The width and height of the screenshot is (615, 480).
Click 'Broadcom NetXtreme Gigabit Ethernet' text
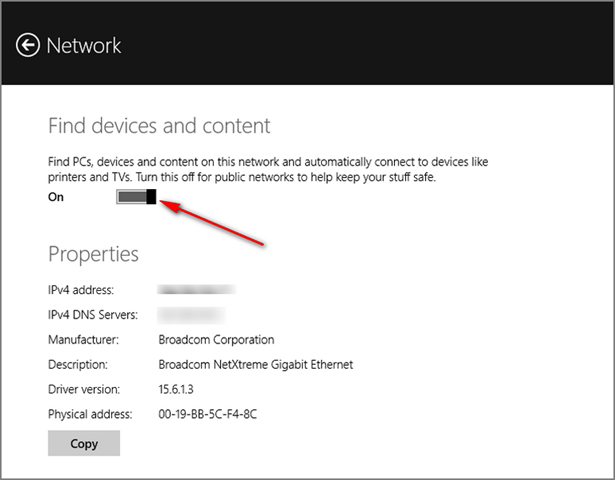point(256,365)
